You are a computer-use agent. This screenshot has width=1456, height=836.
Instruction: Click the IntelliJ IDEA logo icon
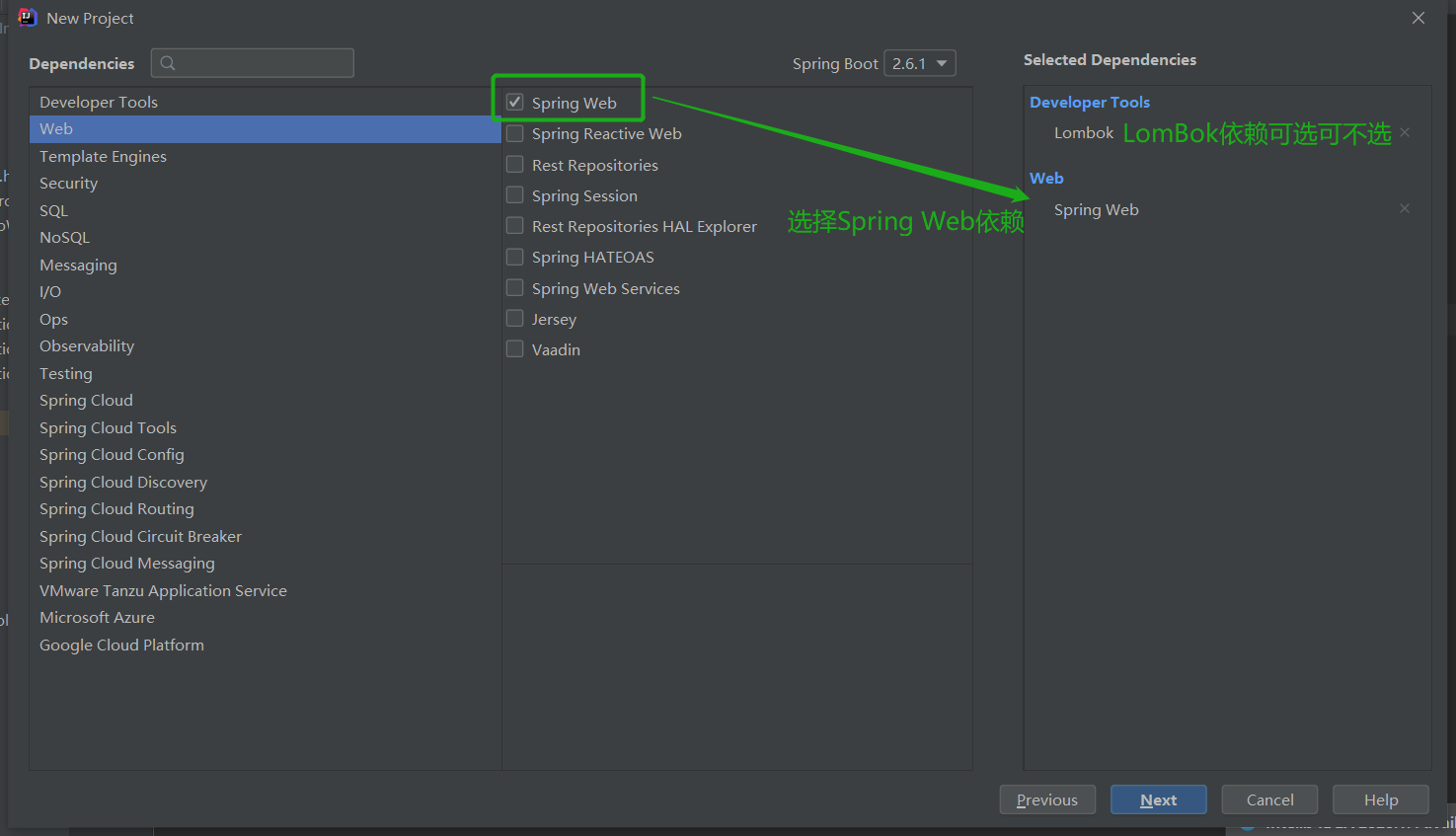point(28,18)
